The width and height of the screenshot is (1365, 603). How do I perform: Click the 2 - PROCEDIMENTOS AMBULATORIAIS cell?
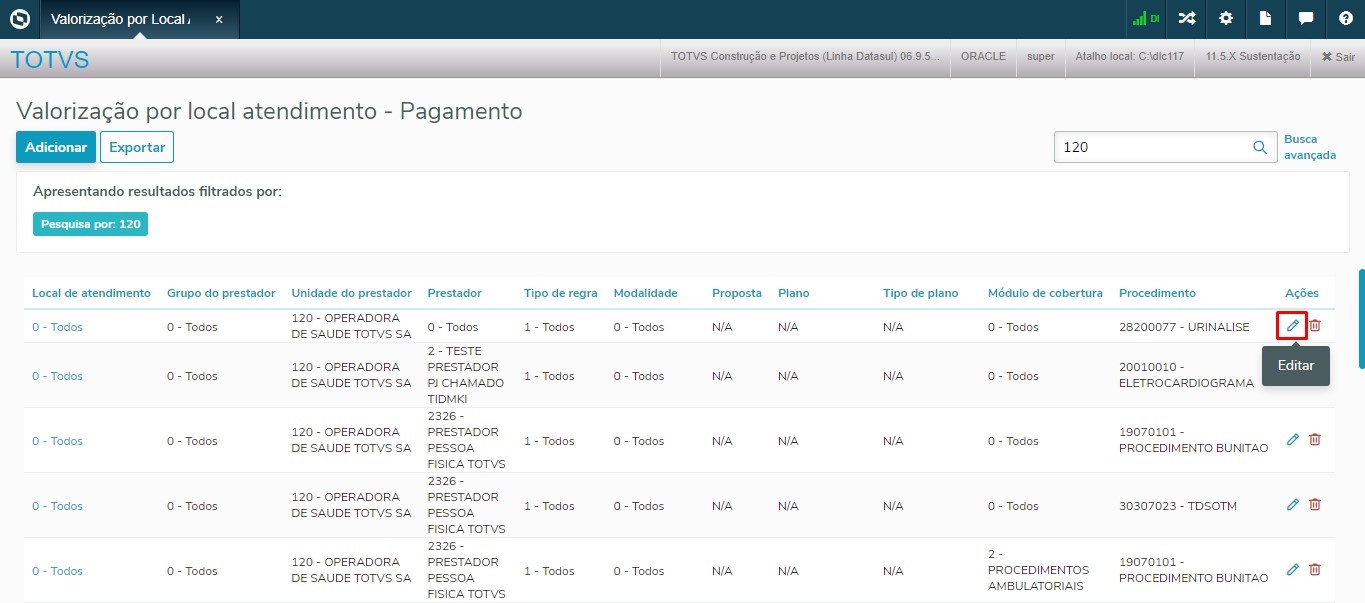(1038, 570)
